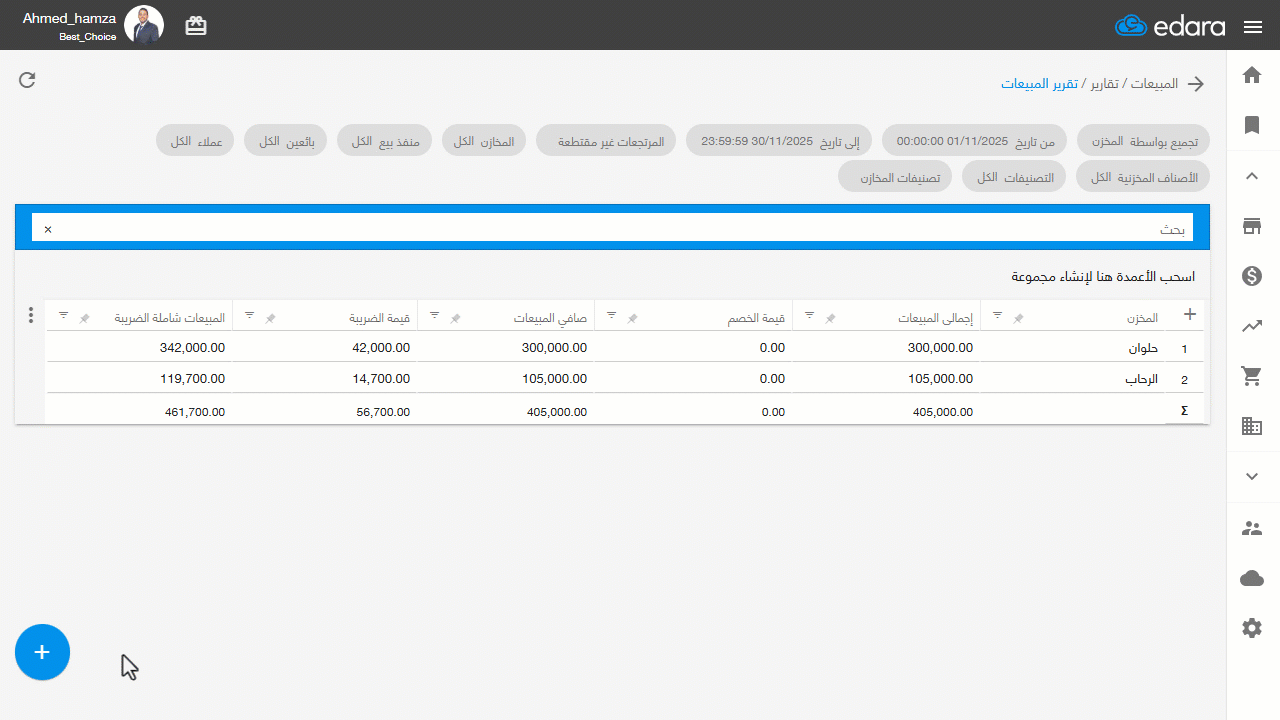Open المرتجعات غير مقتطعة filter chip
1280x720 pixels.
point(607,141)
